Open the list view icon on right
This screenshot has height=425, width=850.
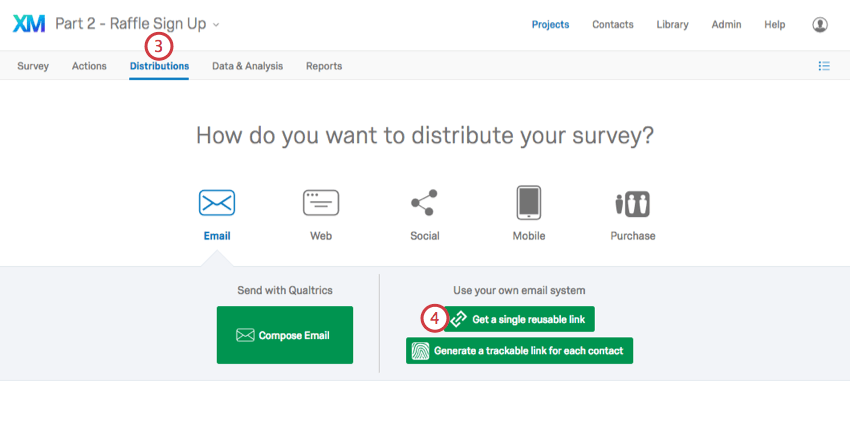[824, 66]
